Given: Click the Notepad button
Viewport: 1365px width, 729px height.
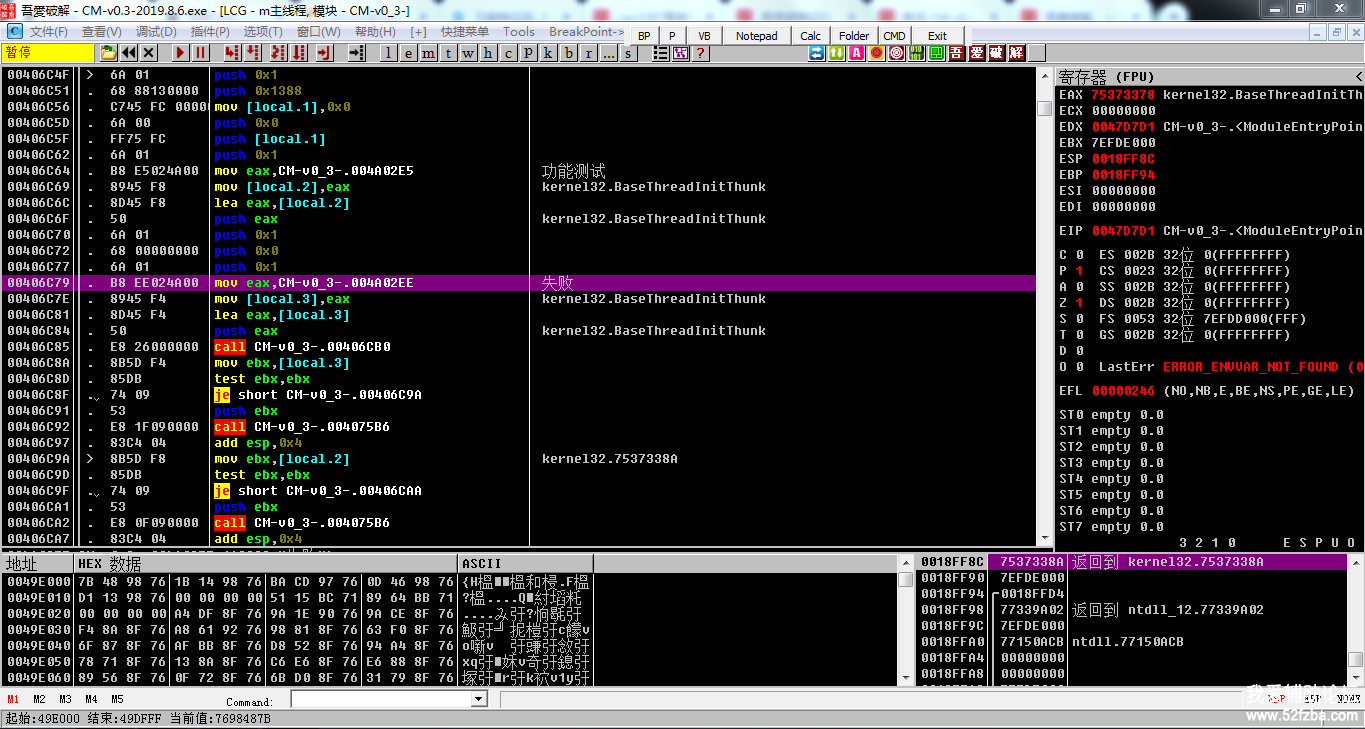Looking at the screenshot, I should pyautogui.click(x=756, y=36).
